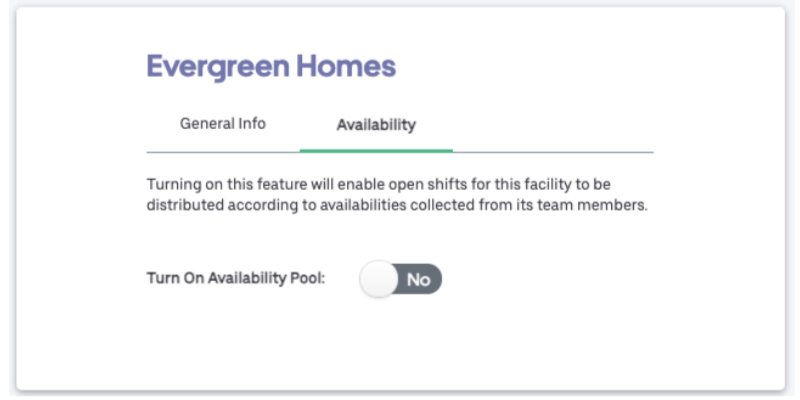The width and height of the screenshot is (800, 400).
Task: Click the white knob of the toggle
Action: 380,279
